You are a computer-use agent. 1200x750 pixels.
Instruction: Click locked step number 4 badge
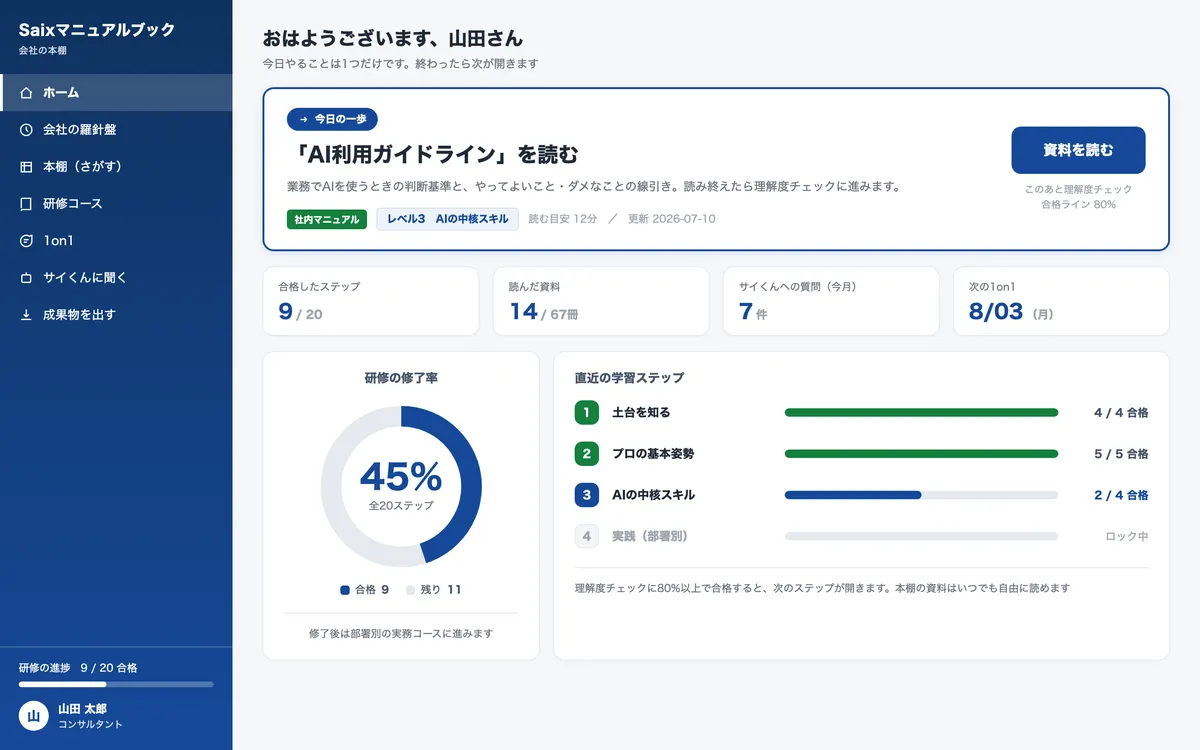(587, 536)
